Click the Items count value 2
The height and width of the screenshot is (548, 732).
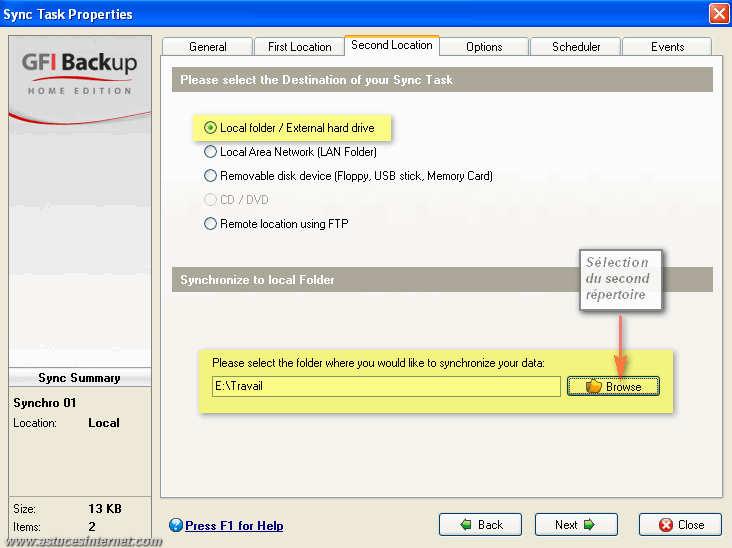pos(92,527)
